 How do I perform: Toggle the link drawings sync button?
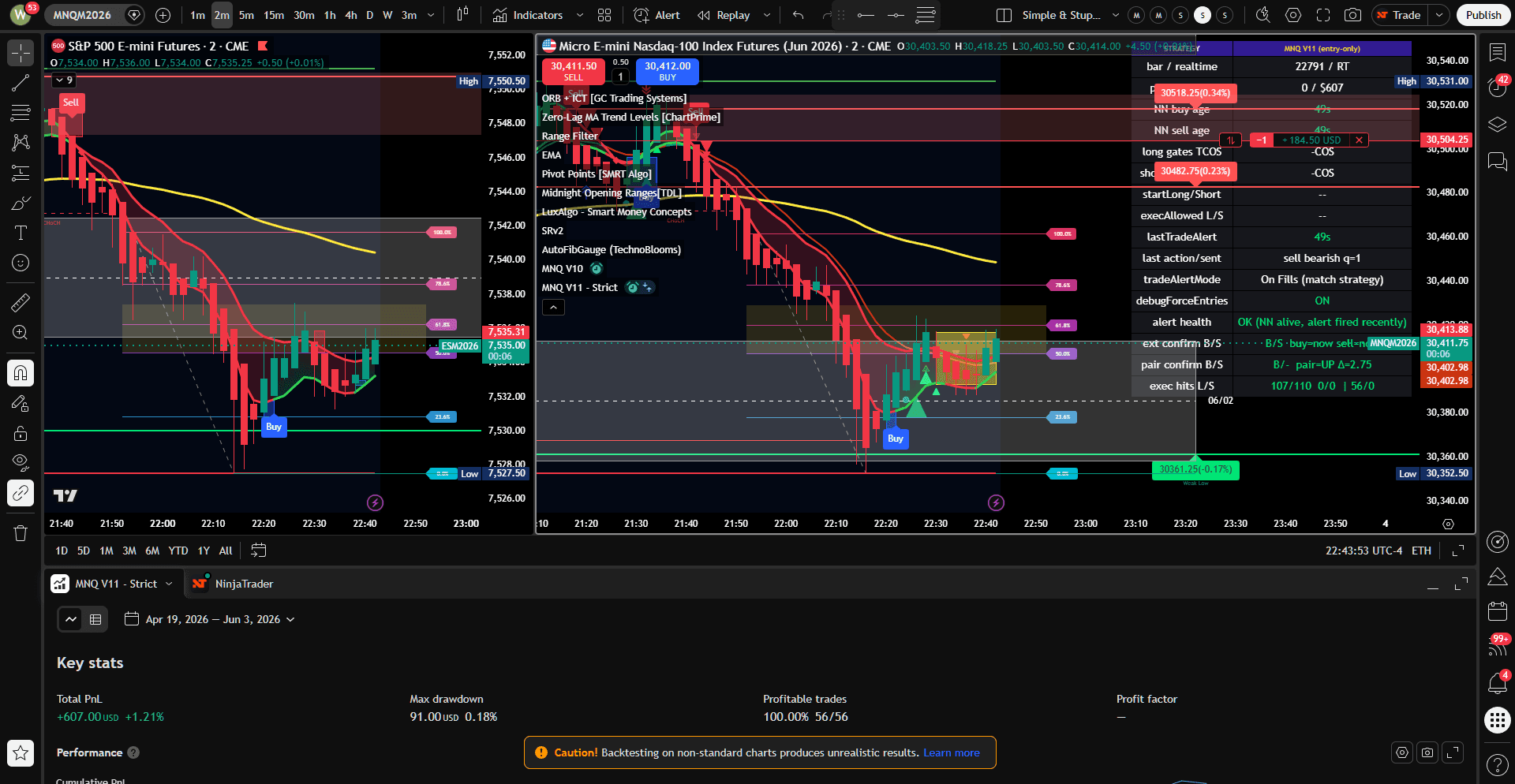[21, 493]
